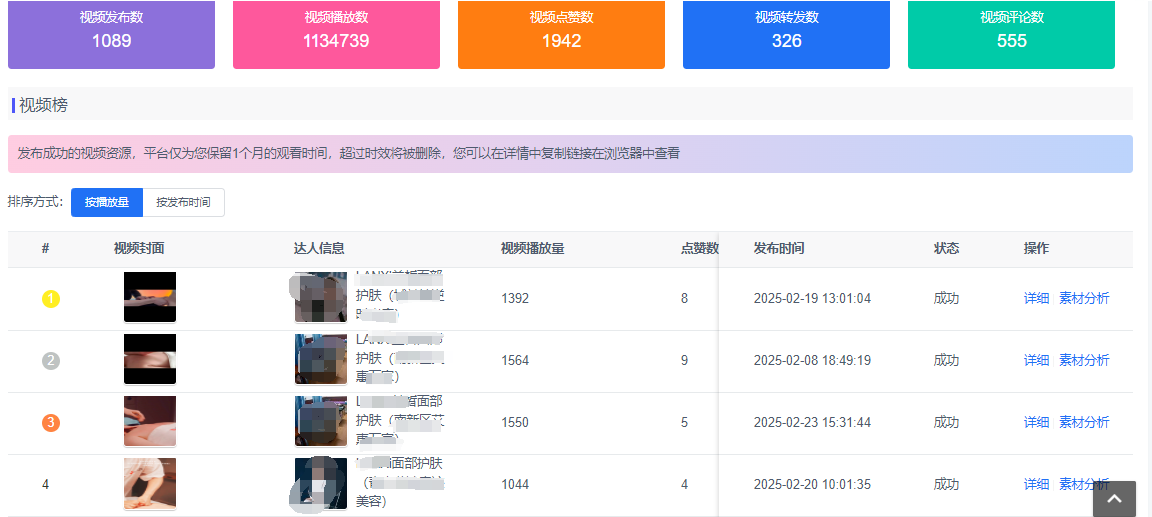Switch sorting to 按发布时间
Viewport: 1152px width, 517px height.
point(183,202)
